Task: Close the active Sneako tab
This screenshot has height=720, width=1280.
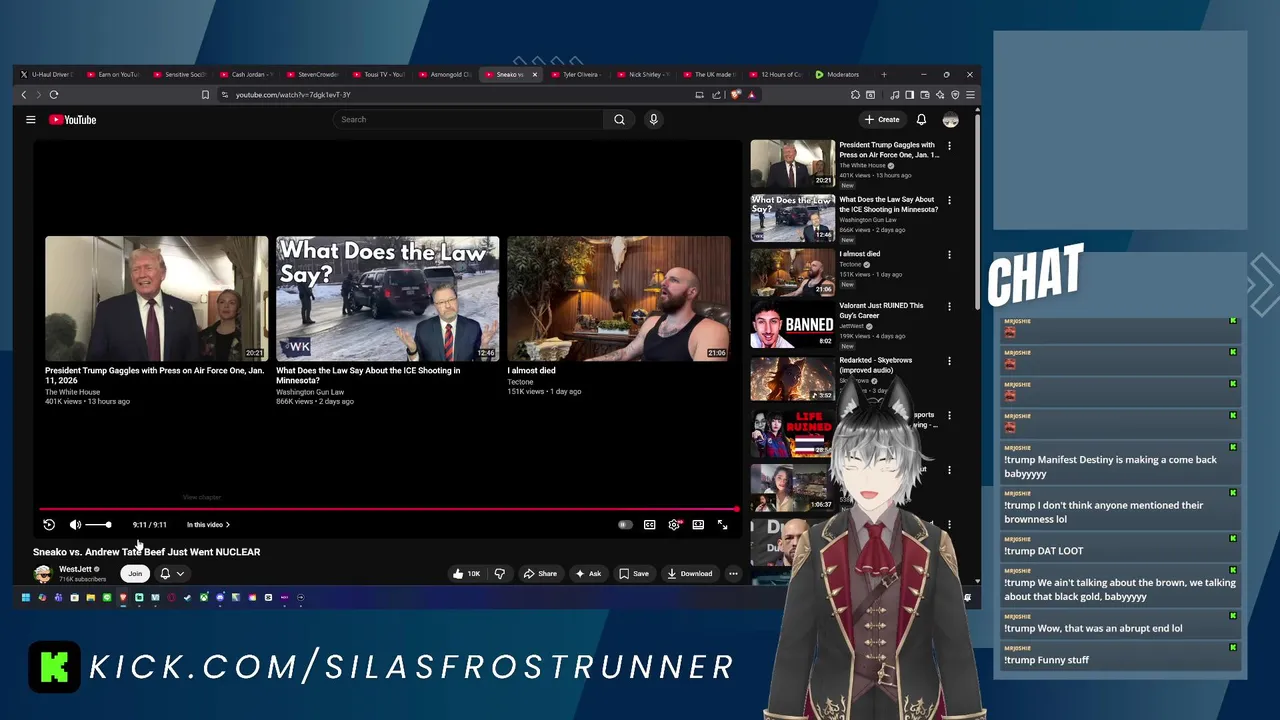Action: [534, 75]
